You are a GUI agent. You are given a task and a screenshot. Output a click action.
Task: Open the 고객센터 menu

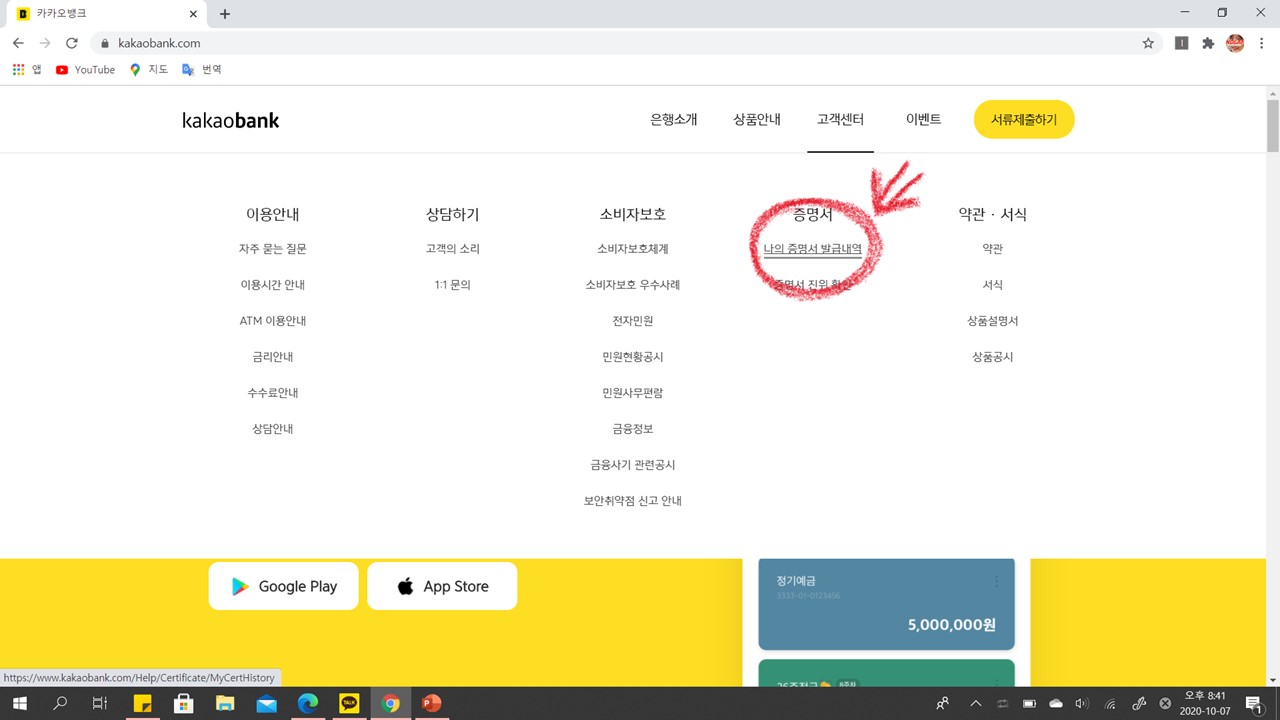tap(840, 119)
